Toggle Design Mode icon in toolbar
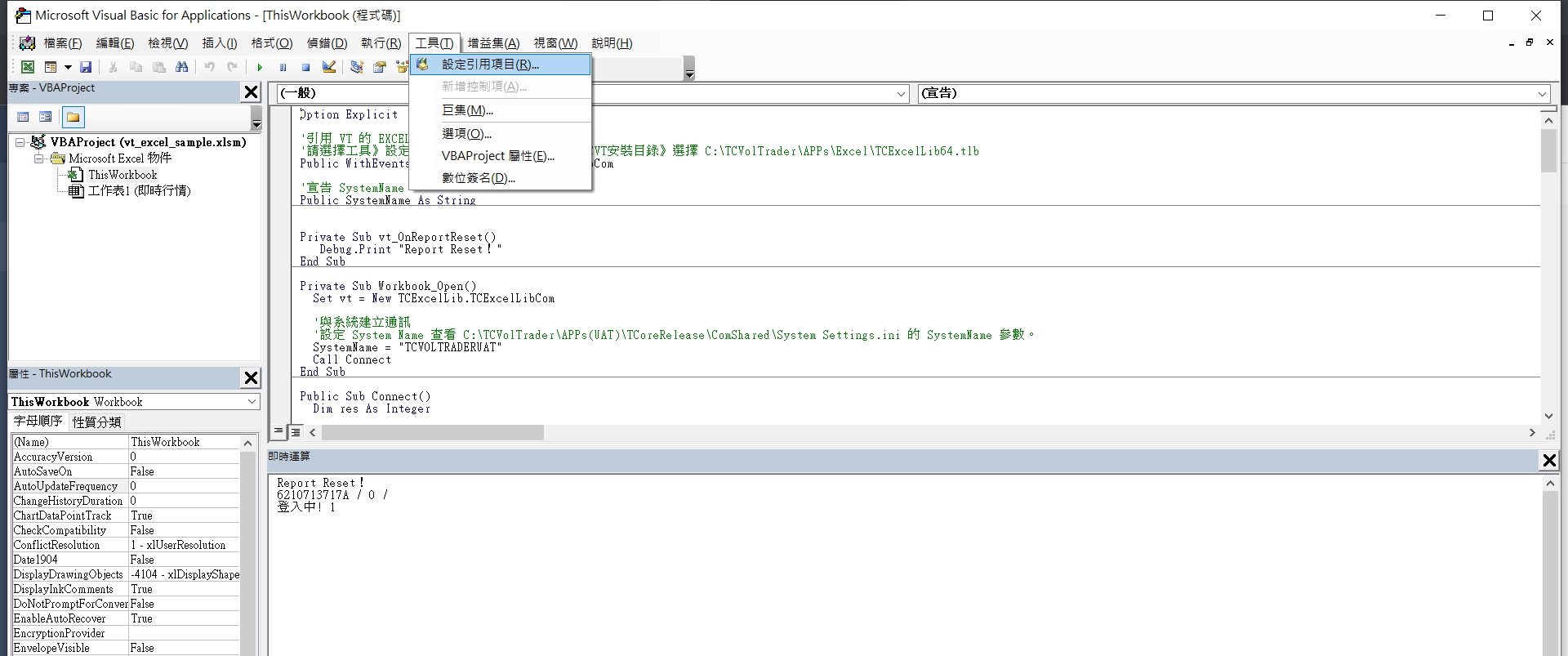Viewport: 1568px width, 656px height. pos(329,67)
